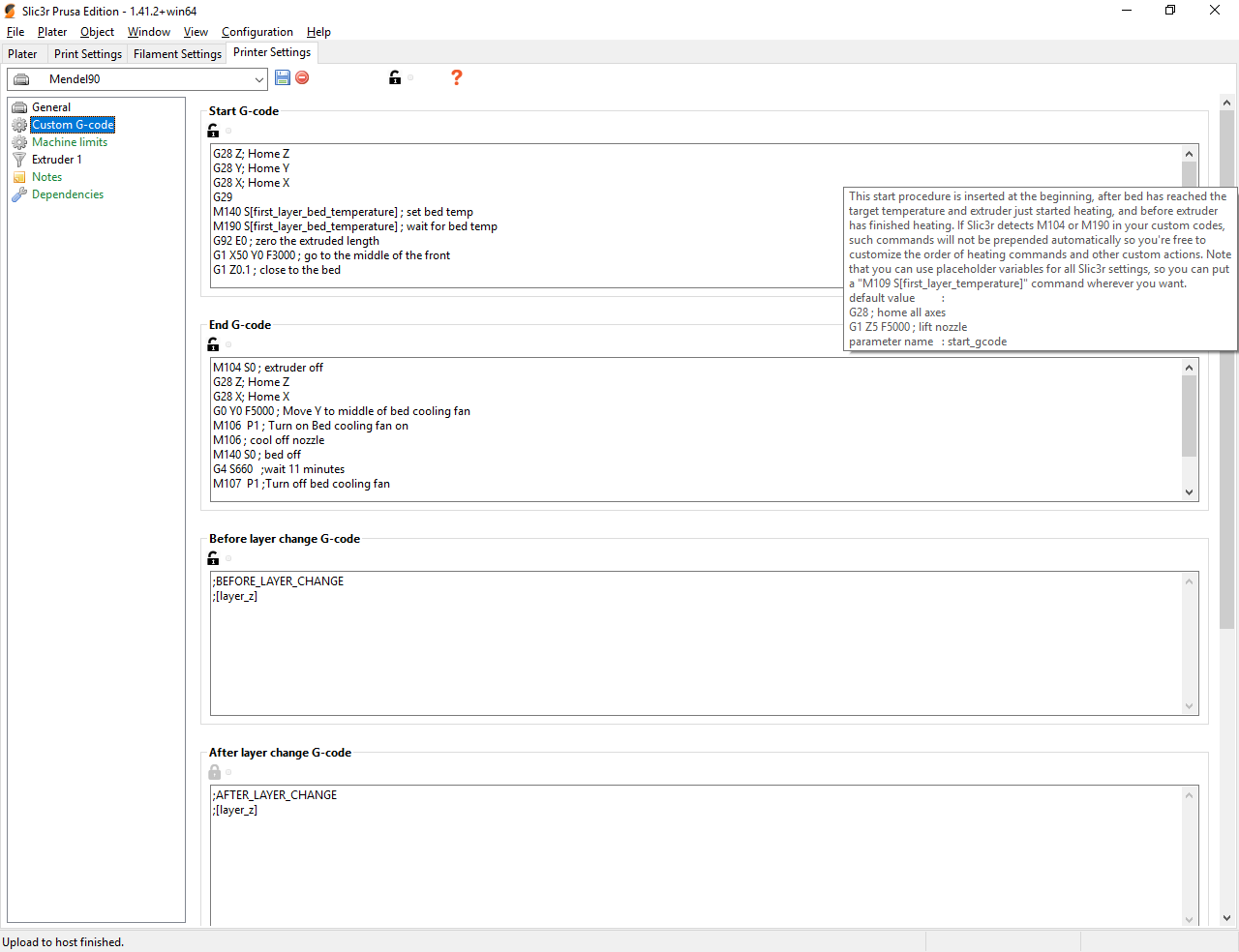Click the Extruder 1 funnel icon

point(19,160)
